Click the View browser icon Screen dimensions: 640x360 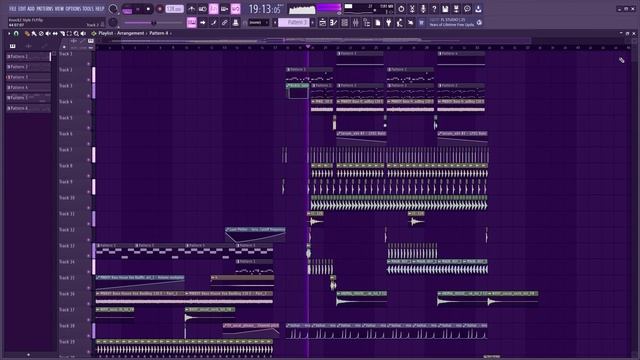(367, 23)
